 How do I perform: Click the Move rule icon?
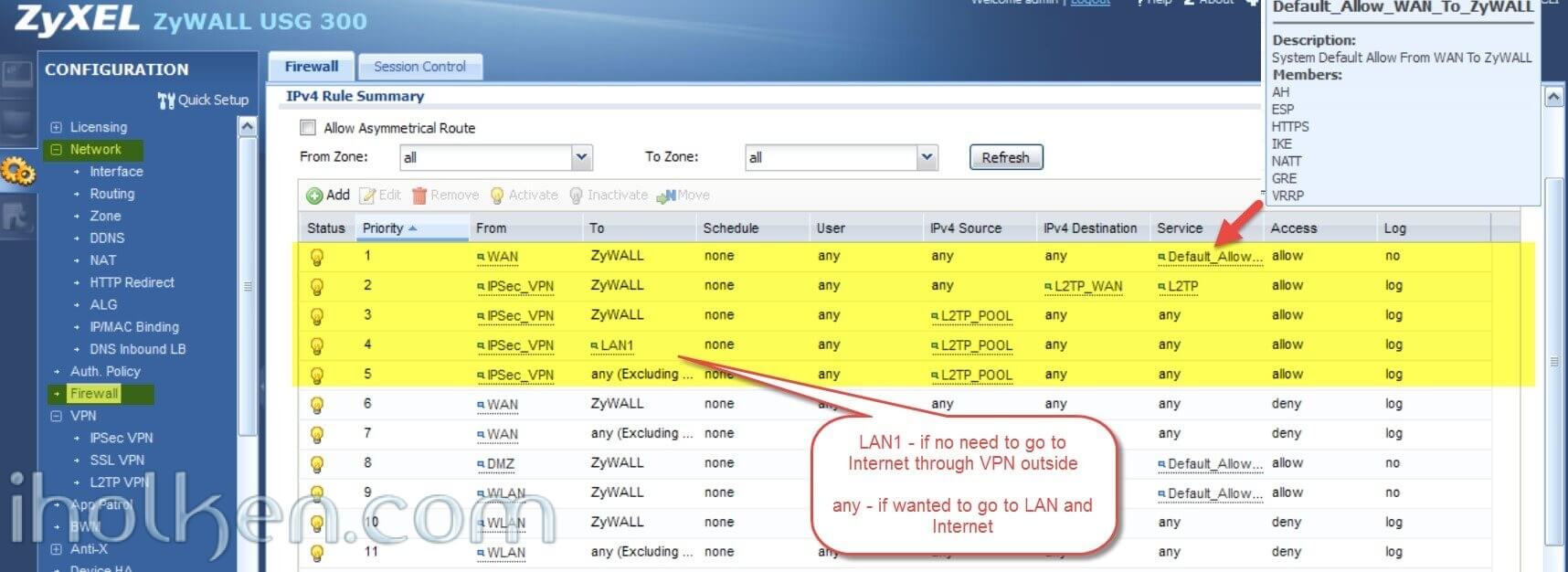(666, 196)
